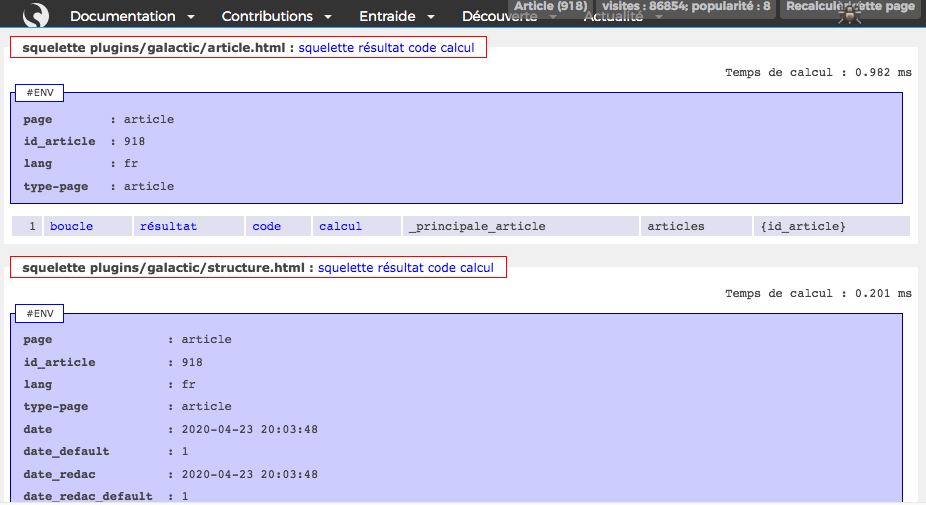Click the Article (918) admin button
The height and width of the screenshot is (505, 926).
tap(550, 6)
